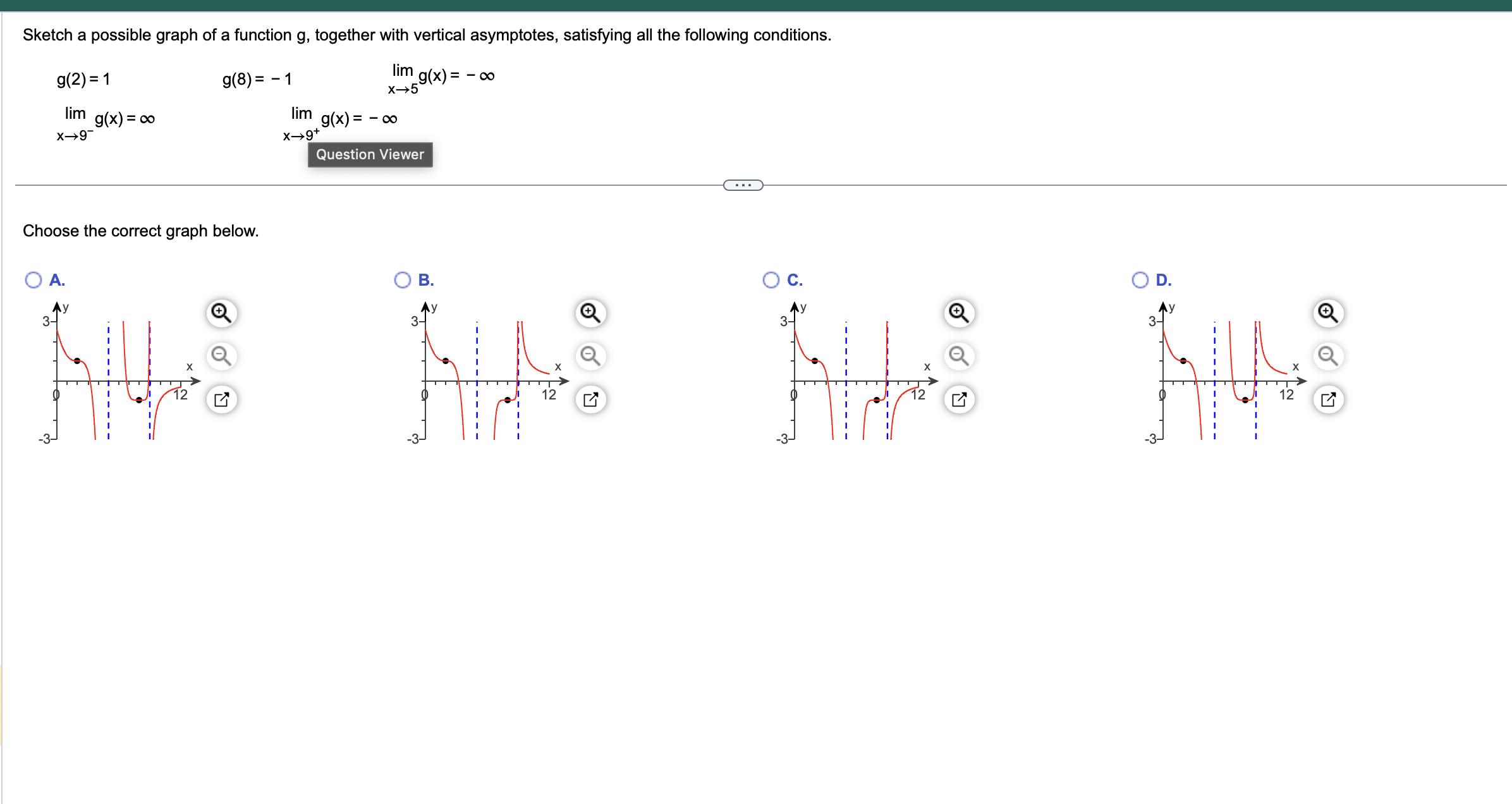
Task: Select answer choice D radio button
Action: [1140, 279]
